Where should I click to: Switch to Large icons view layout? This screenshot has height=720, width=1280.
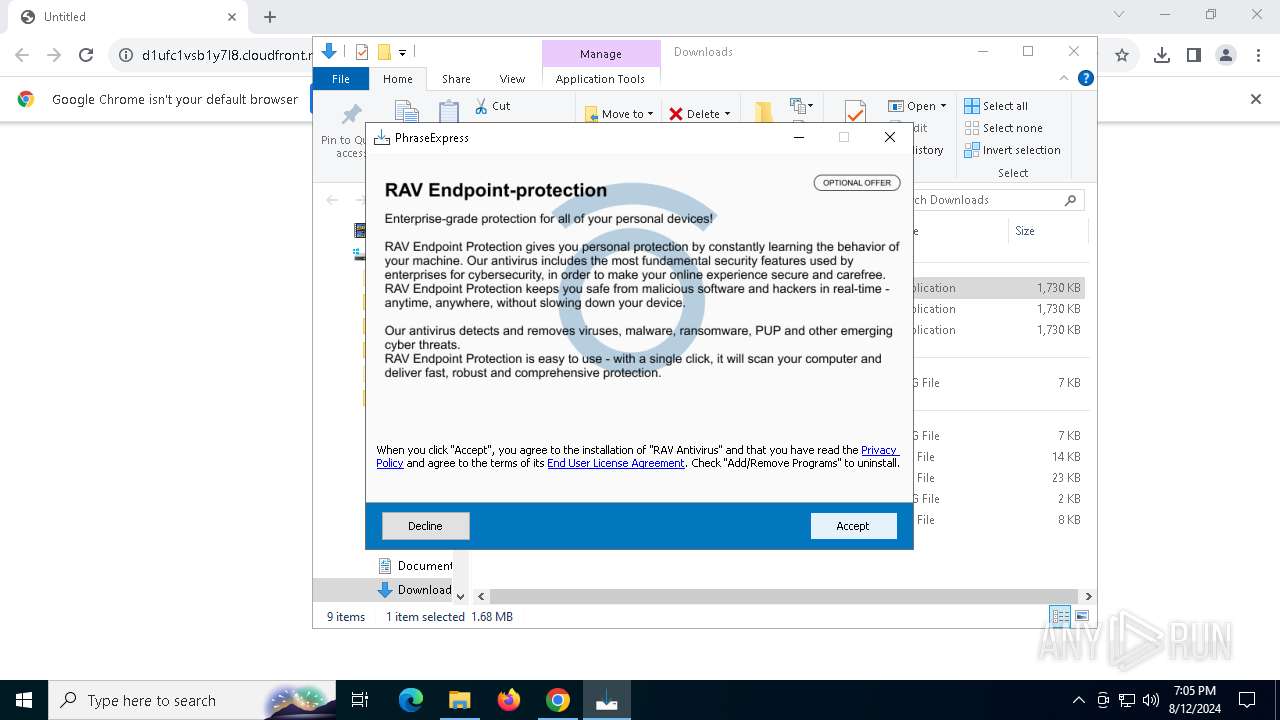point(1081,617)
